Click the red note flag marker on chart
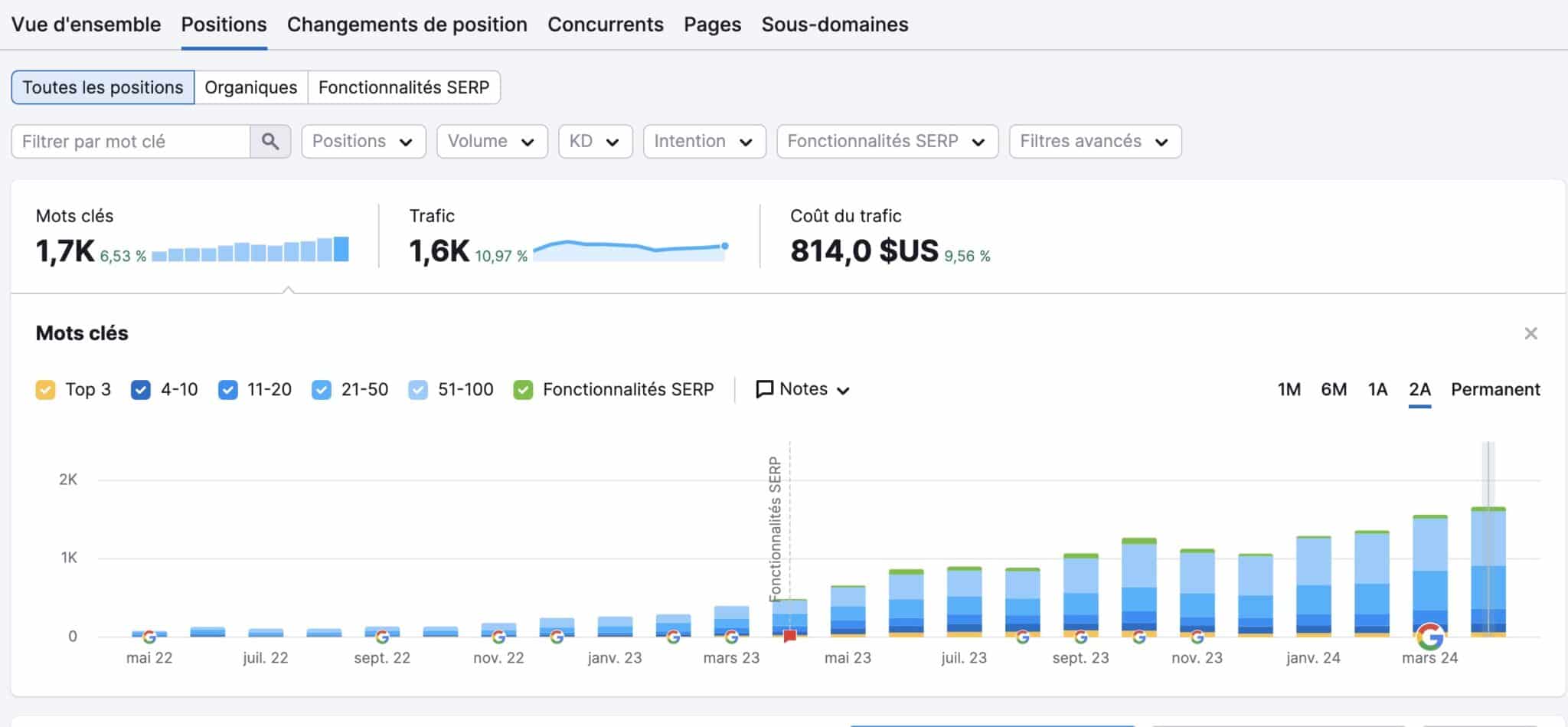The width and height of the screenshot is (1568, 727). (x=790, y=636)
